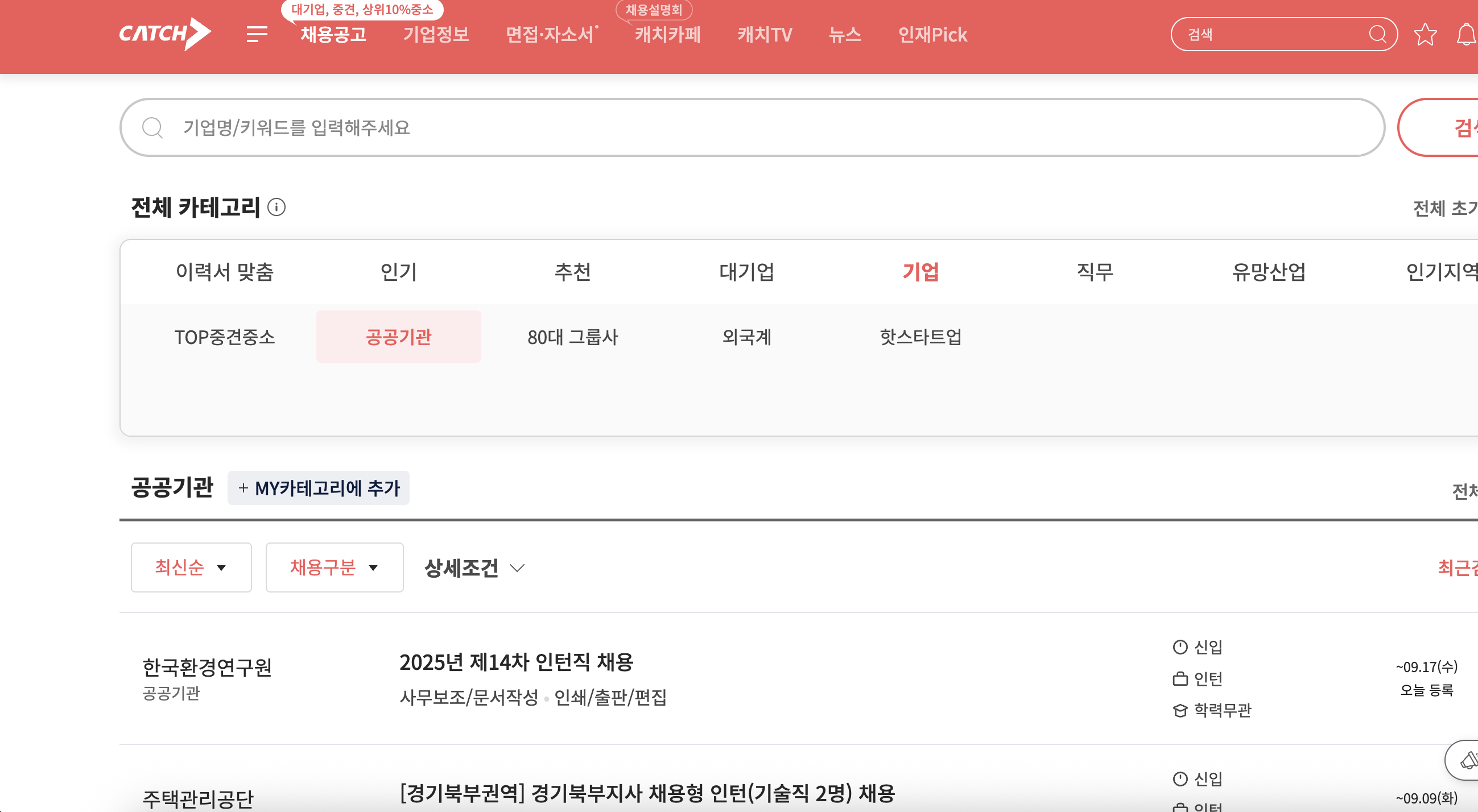
Task: Click + MY카테고리에 추가 button
Action: [x=319, y=488]
